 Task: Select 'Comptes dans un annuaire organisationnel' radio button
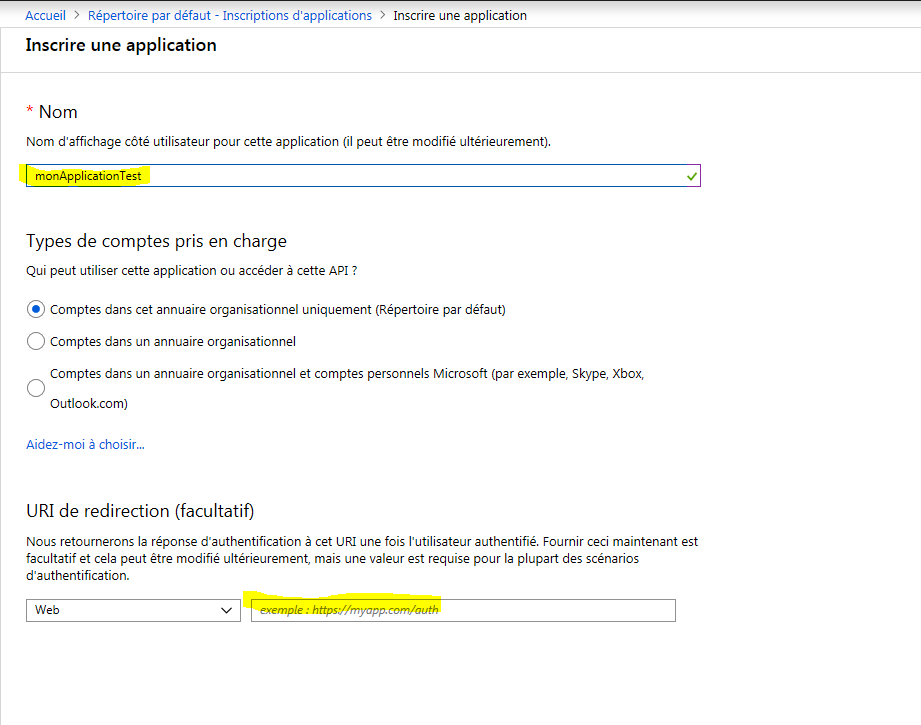pyautogui.click(x=36, y=341)
